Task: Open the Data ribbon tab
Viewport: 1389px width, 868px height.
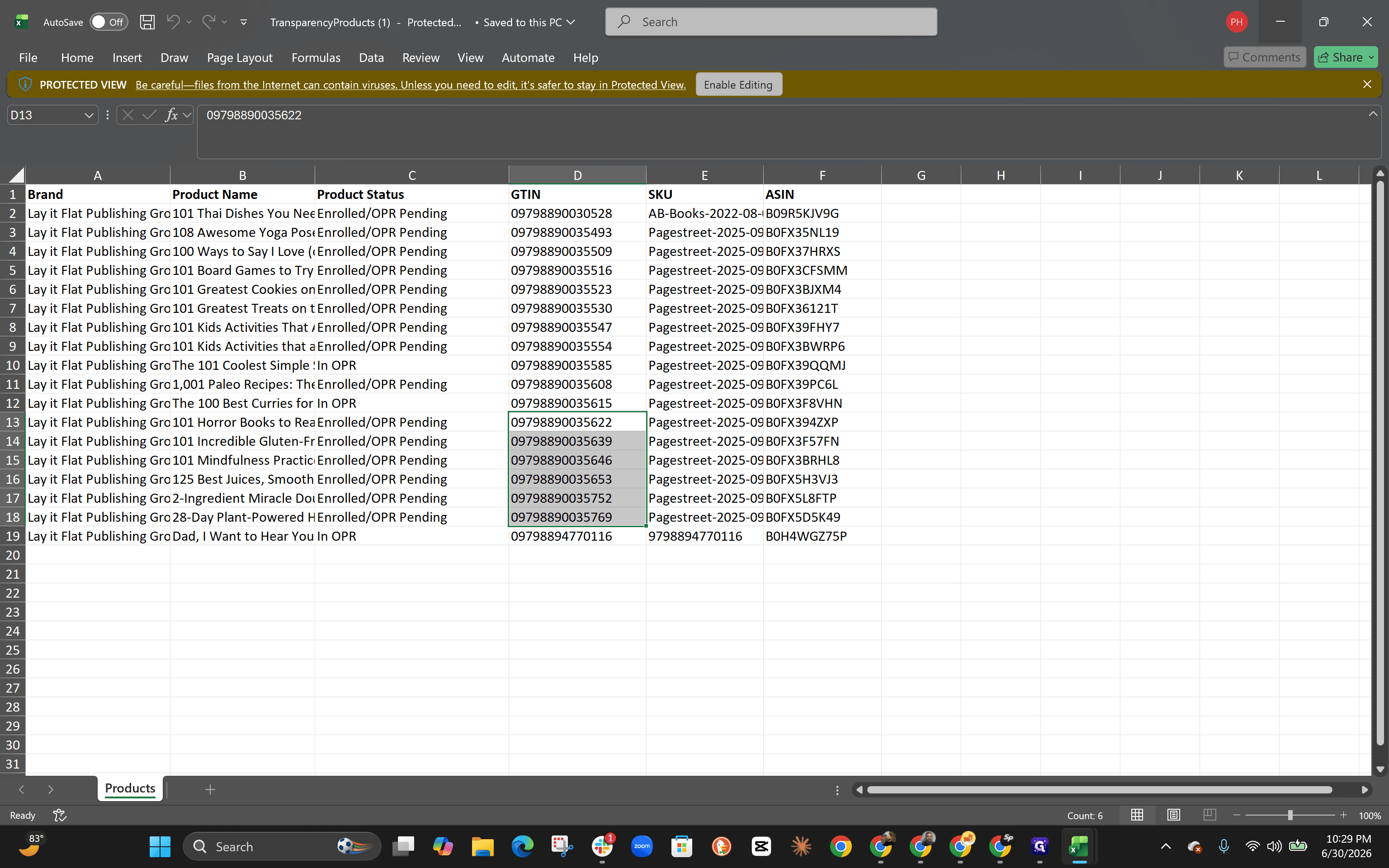Action: (371, 57)
